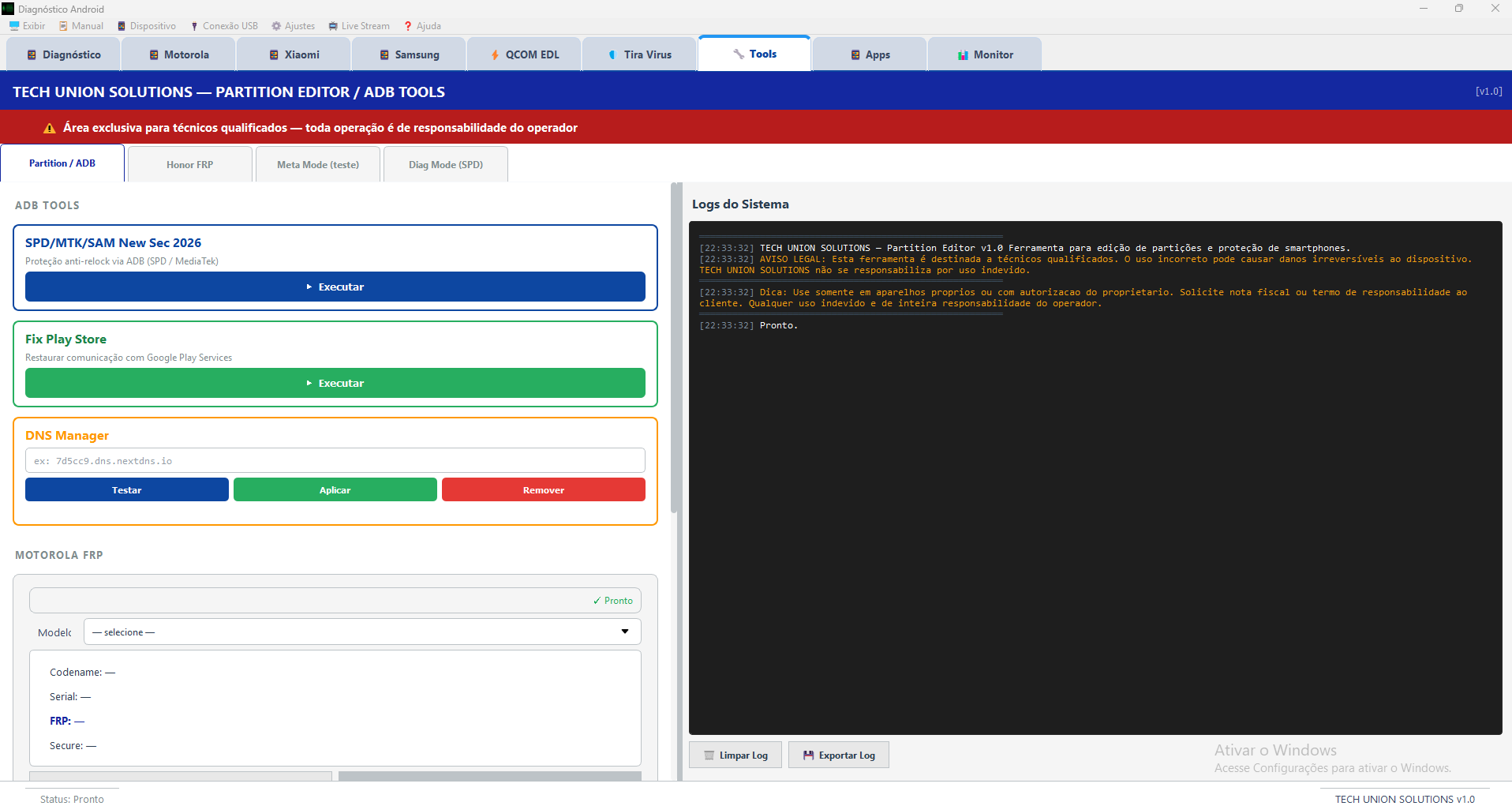Export logs with Exportar Log
This screenshot has width=1512, height=806.
tap(839, 755)
